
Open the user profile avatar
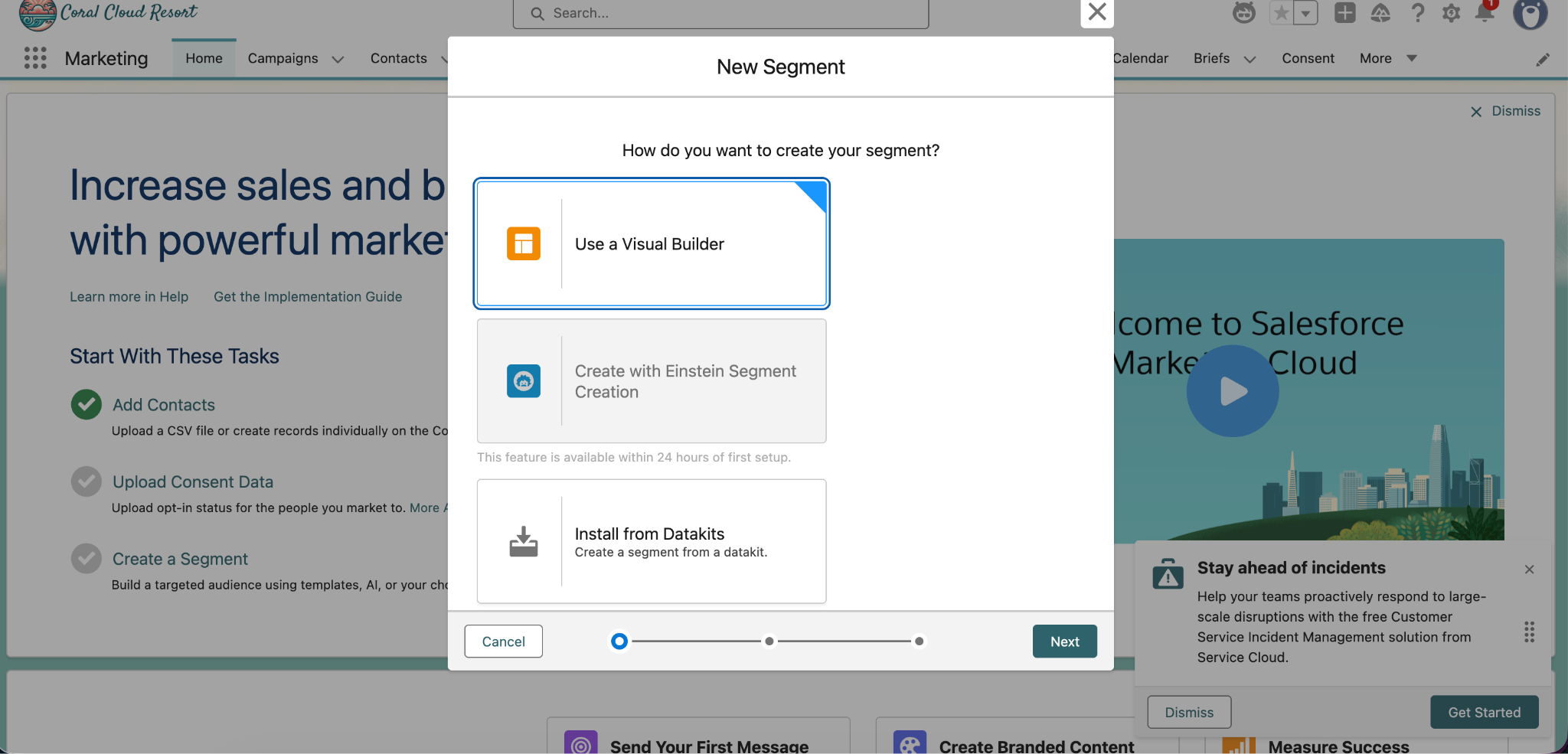click(x=1530, y=14)
